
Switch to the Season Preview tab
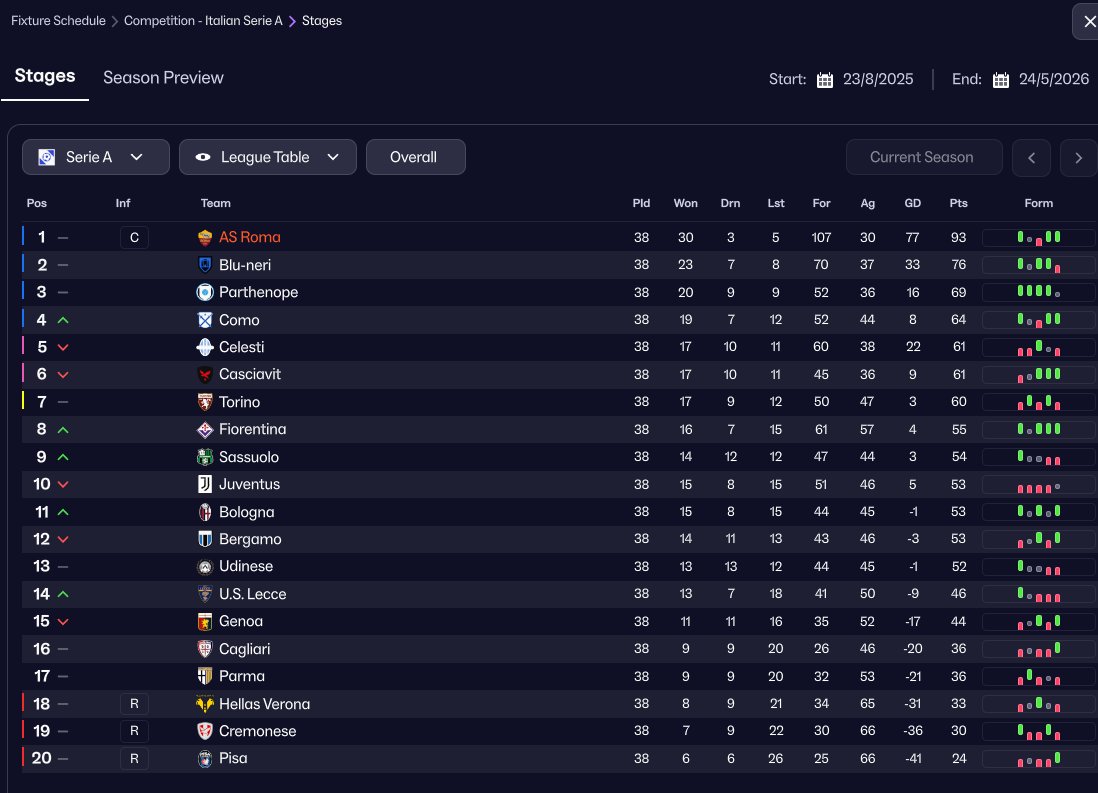pyautogui.click(x=163, y=78)
